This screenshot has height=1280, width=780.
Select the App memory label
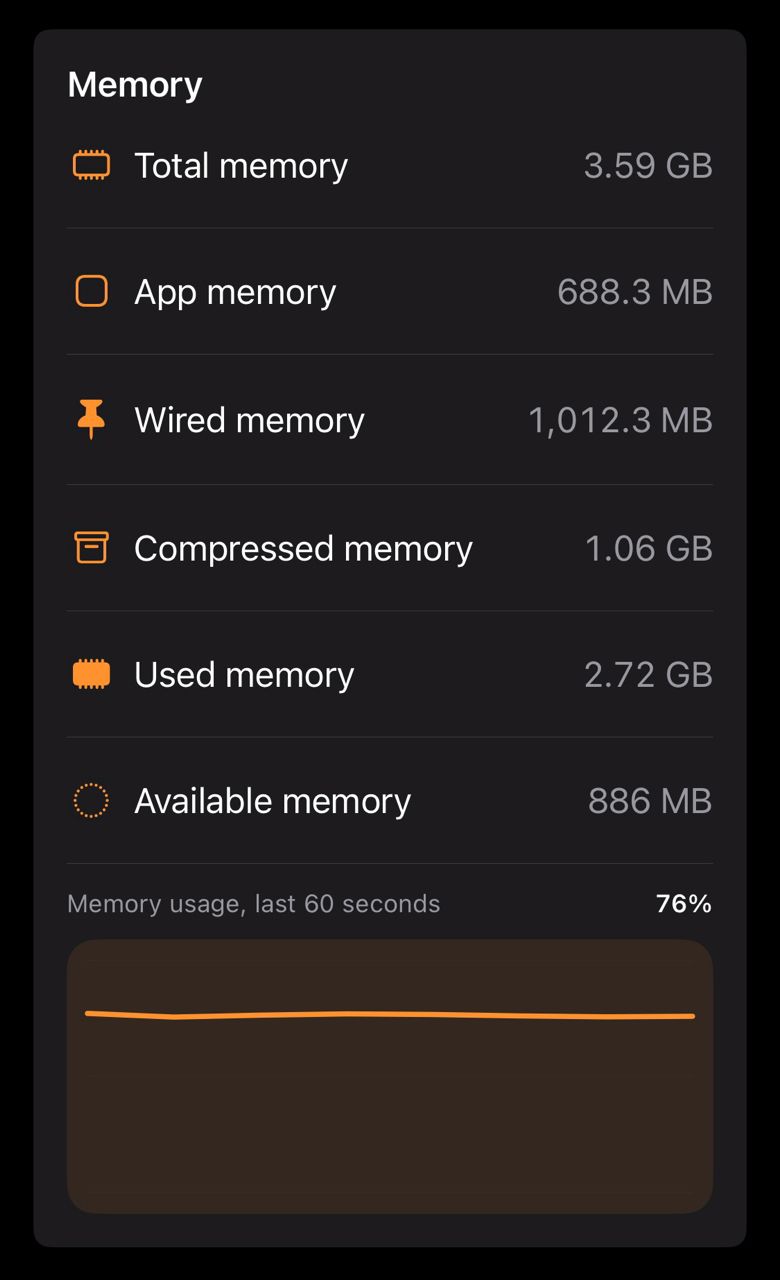tap(235, 292)
